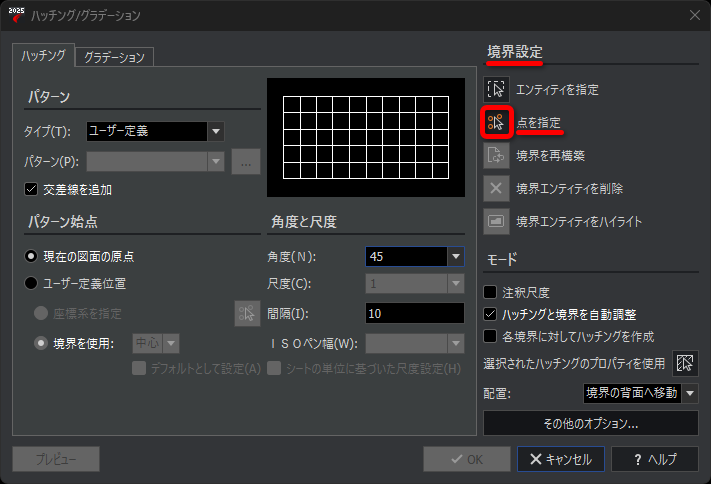The height and width of the screenshot is (484, 711).
Task: Click the 間隔(I) input field
Action: tap(414, 313)
